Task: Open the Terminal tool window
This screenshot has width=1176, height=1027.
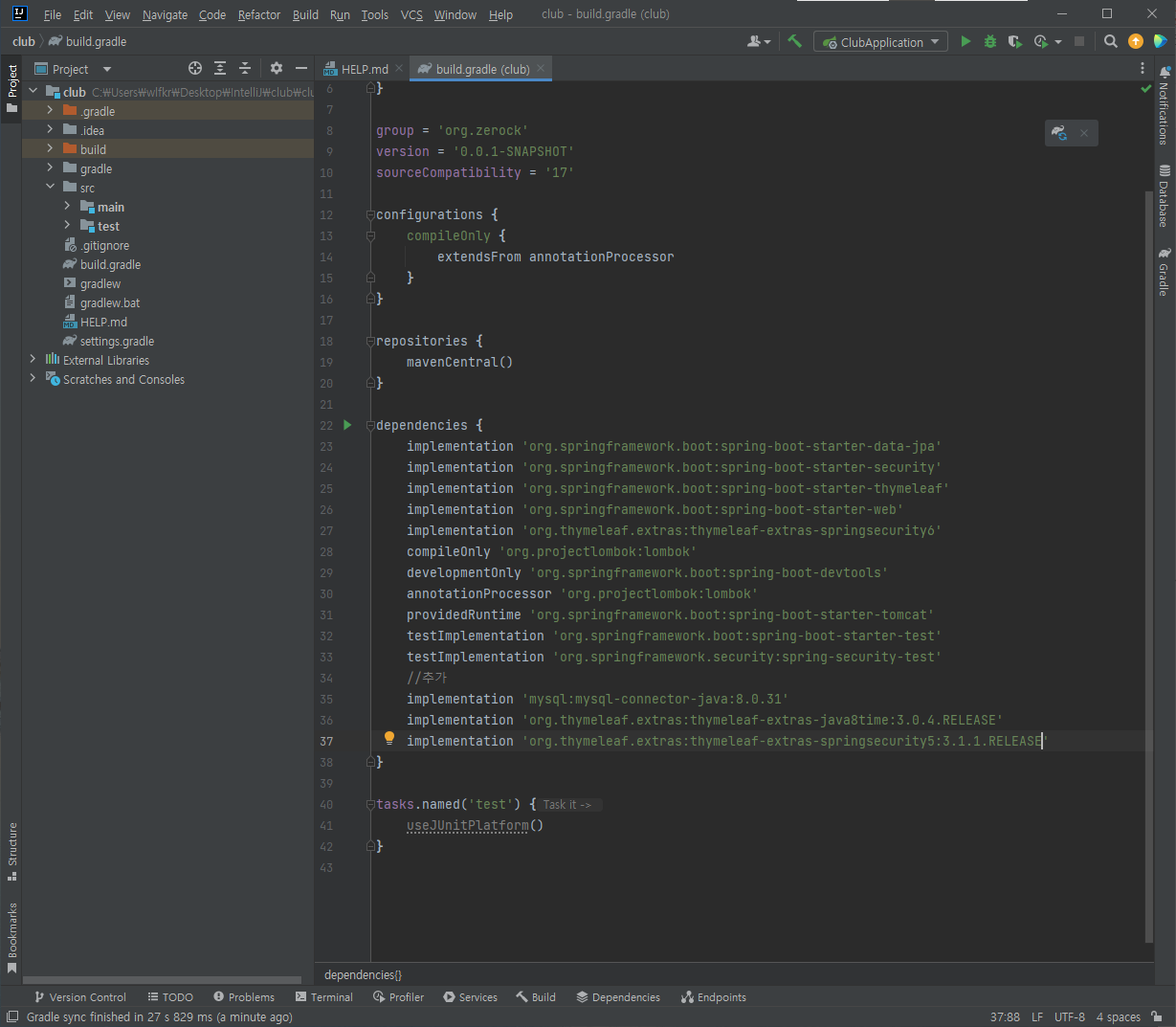Action: click(x=323, y=997)
